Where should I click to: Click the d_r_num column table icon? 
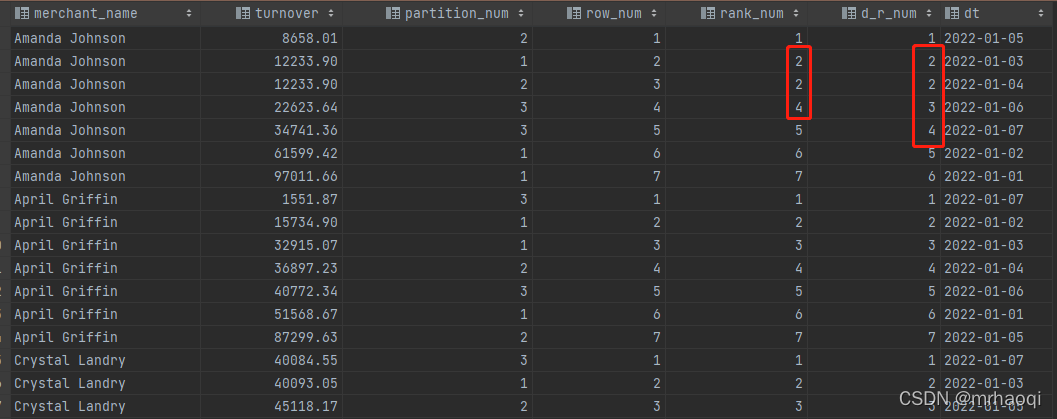point(849,13)
